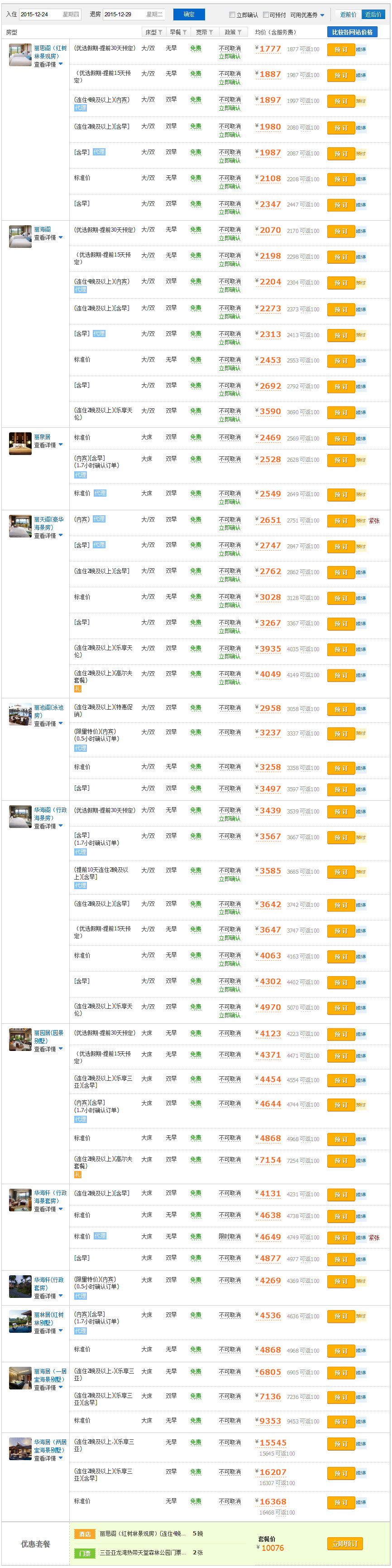This screenshot has width=392, height=1568.
Task: Click the 门票 tag in the 优惠套餐 section
Action: coord(85,1553)
